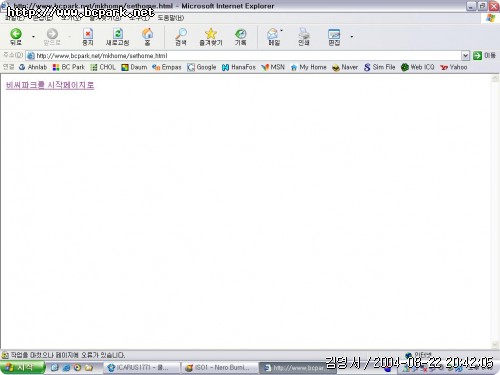This screenshot has width=500, height=375.
Task: Click the Show Desktop quick launch icon
Action: click(x=55, y=368)
